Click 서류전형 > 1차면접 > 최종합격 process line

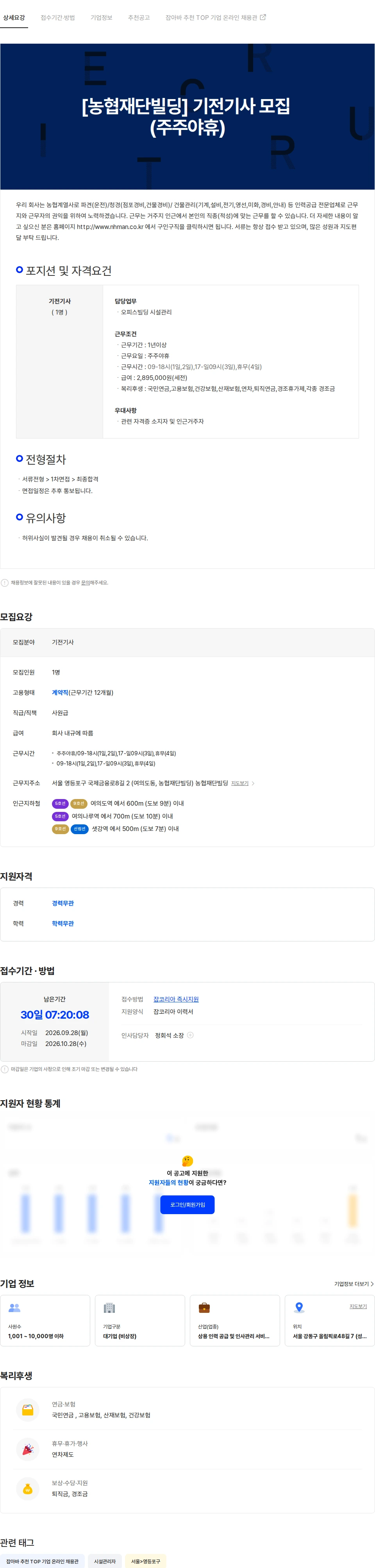(61, 479)
